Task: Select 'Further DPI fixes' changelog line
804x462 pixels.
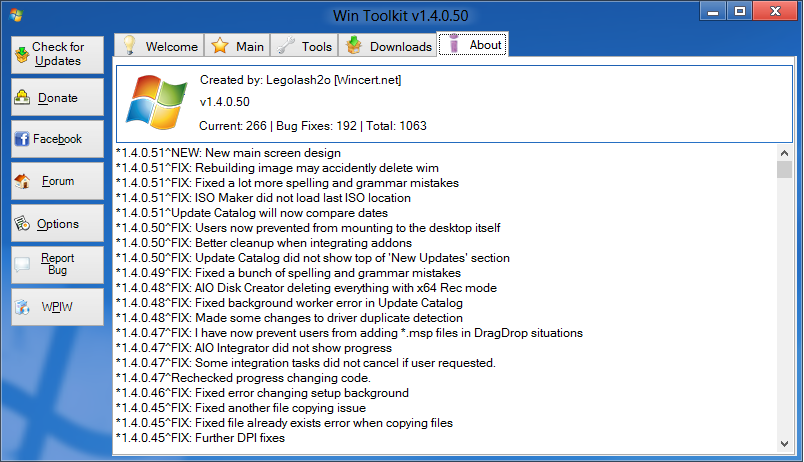Action: [200, 438]
